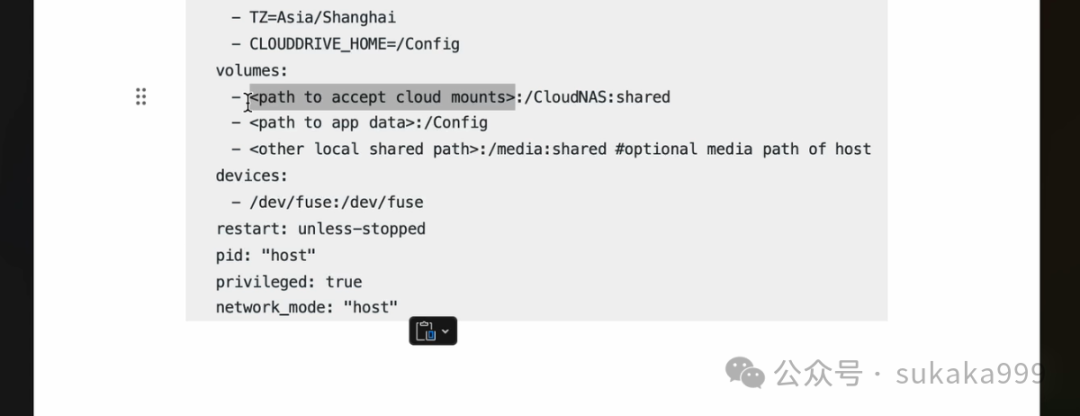This screenshot has height=416, width=1080.
Task: Click the network_mode: "host" line
Action: 307,307
